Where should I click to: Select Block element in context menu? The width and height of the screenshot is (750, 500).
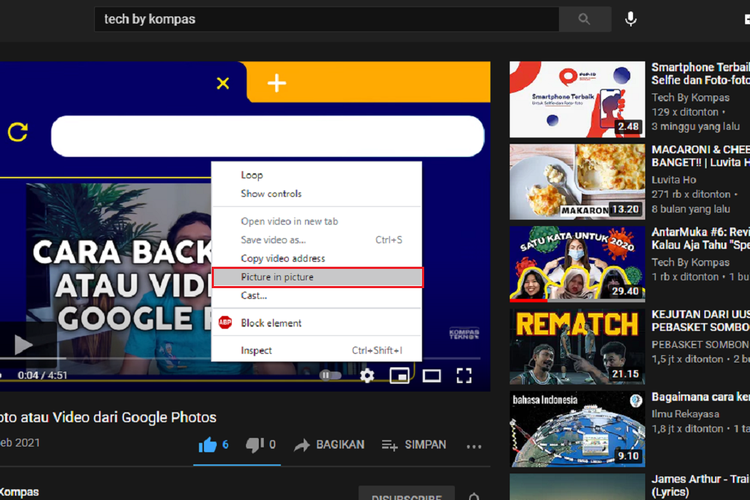(271, 323)
